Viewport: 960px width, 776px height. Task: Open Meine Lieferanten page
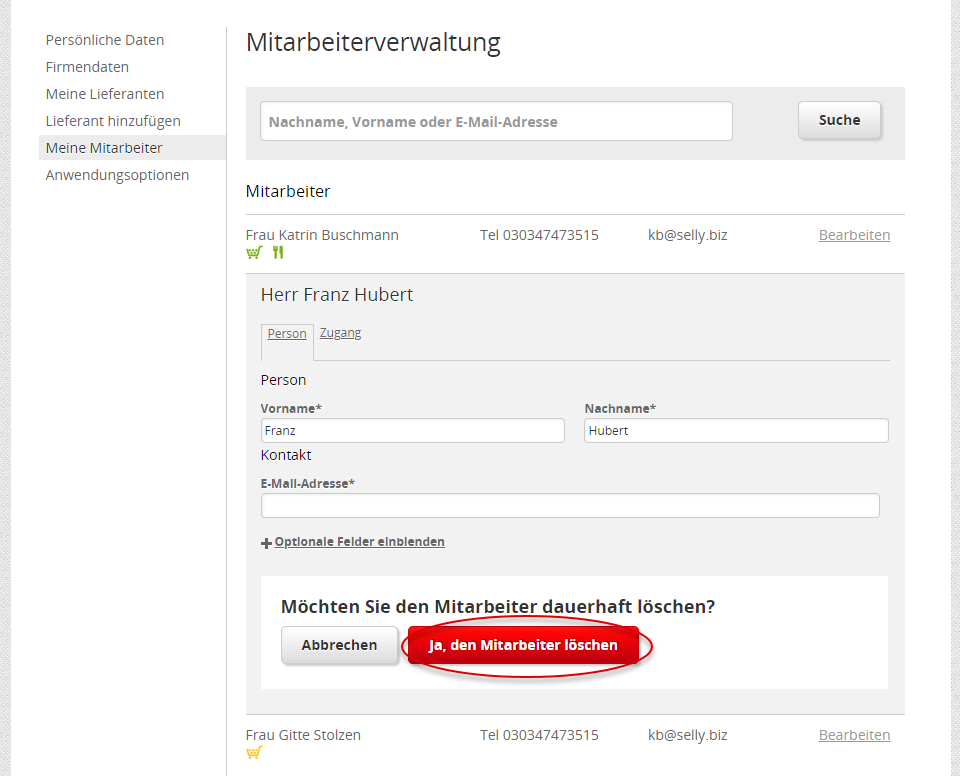(x=105, y=94)
